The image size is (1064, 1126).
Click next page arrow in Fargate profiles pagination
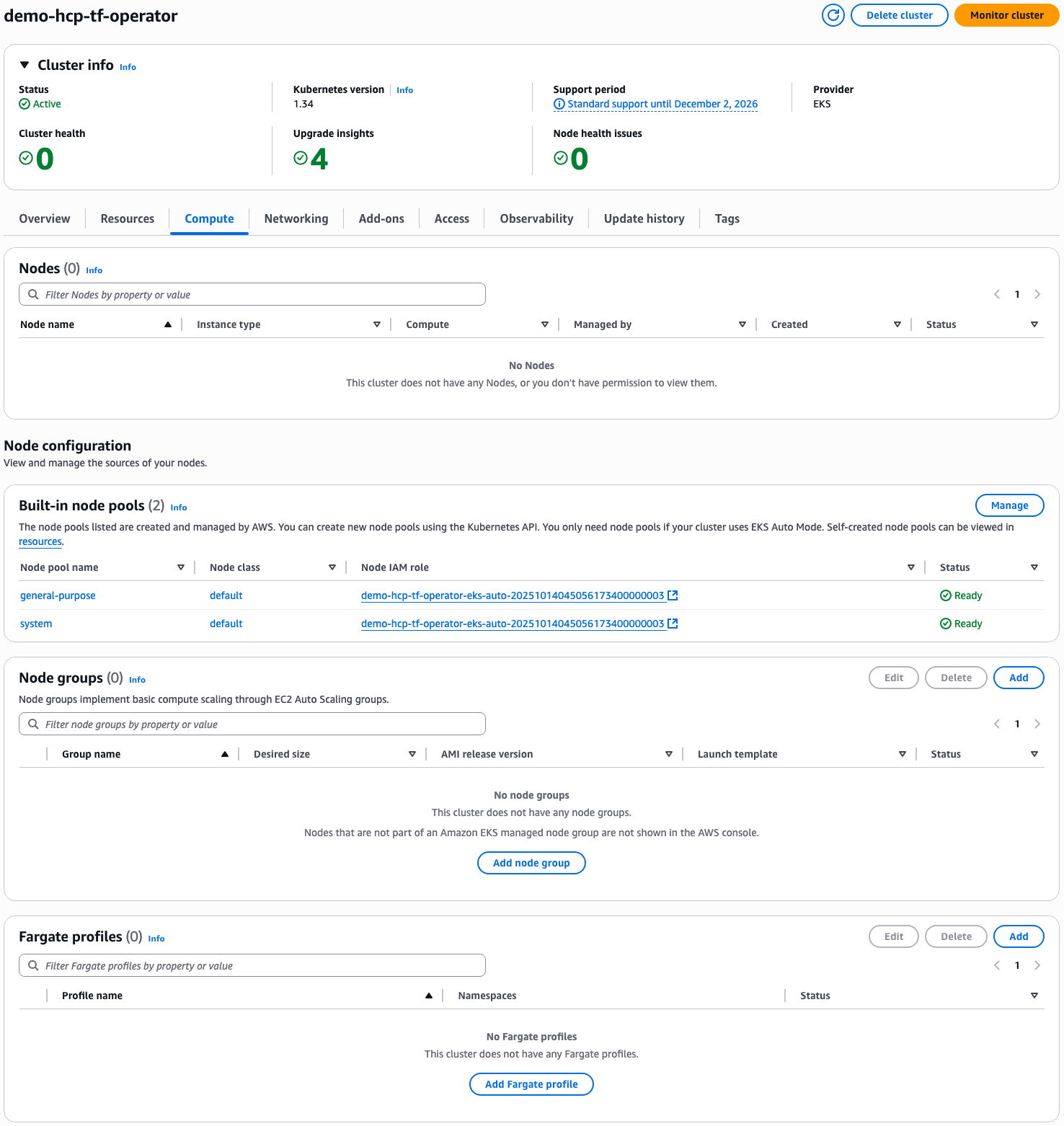pos(1037,965)
